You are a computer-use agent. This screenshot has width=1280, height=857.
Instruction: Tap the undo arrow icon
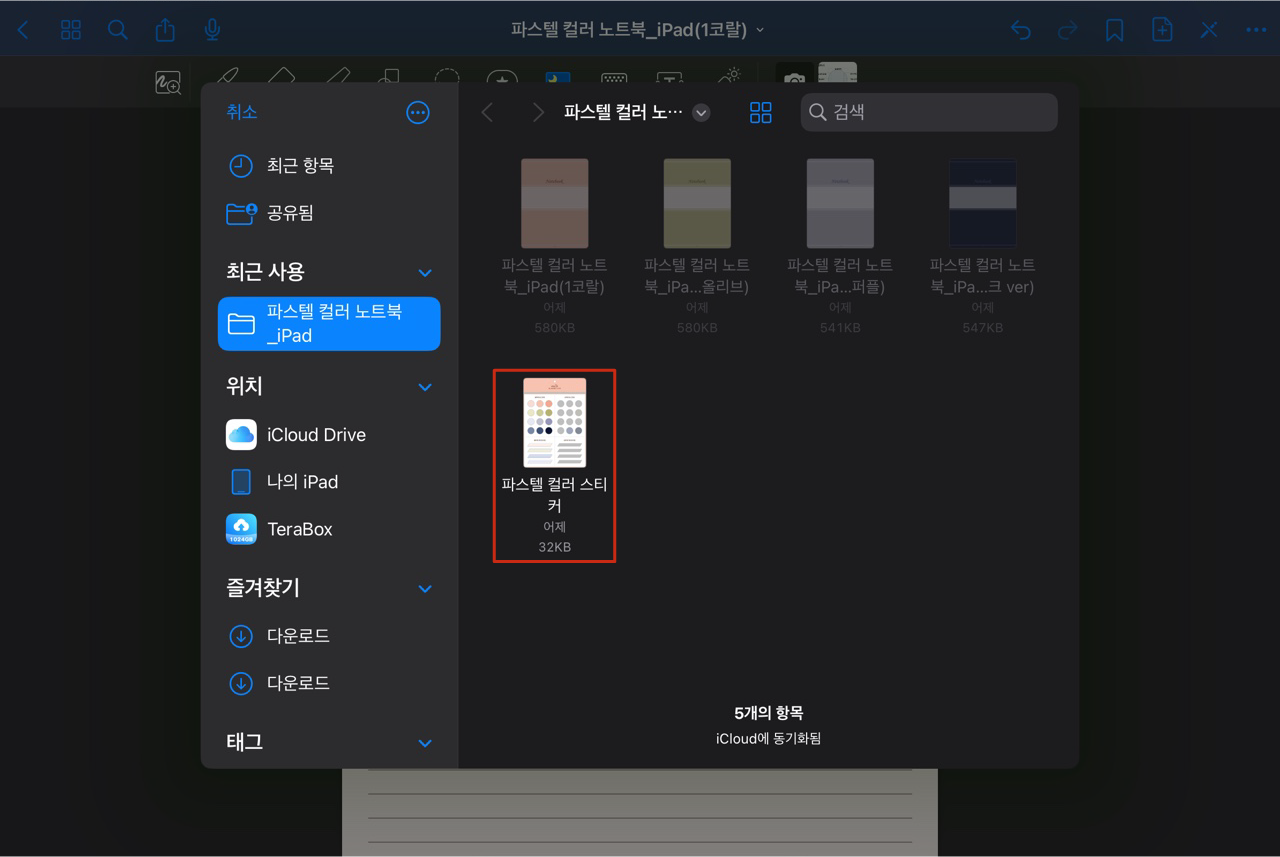tap(1020, 30)
